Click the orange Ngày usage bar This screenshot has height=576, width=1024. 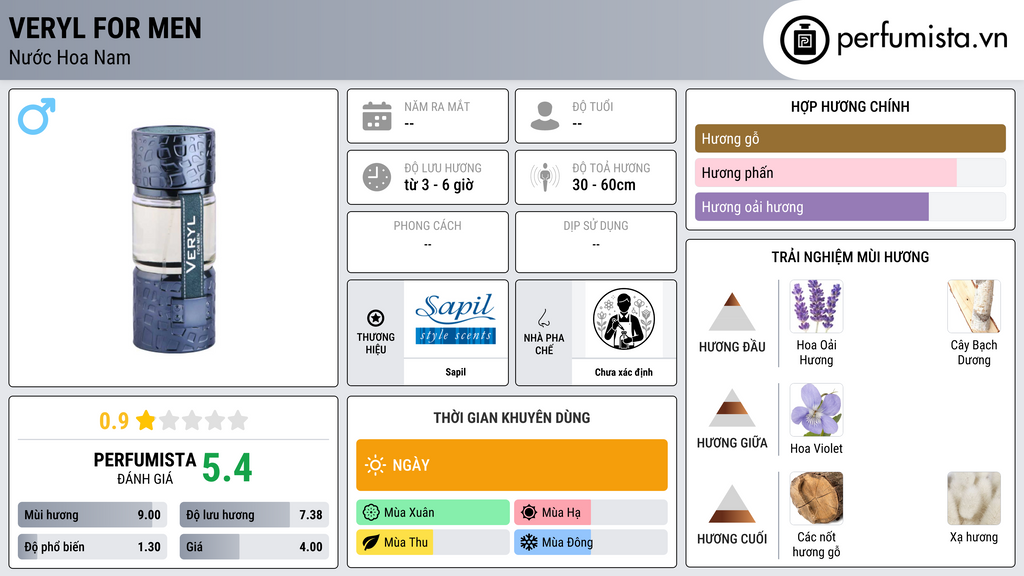tap(512, 465)
